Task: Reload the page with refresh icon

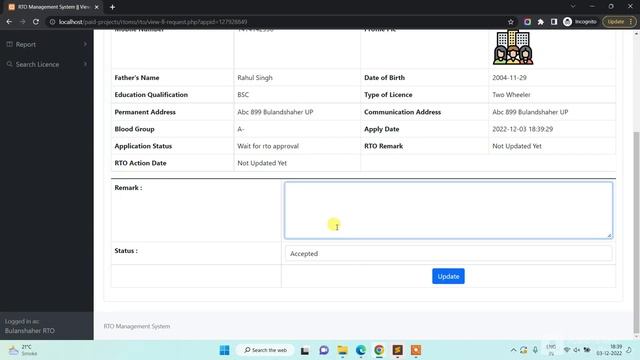Action: click(36, 22)
